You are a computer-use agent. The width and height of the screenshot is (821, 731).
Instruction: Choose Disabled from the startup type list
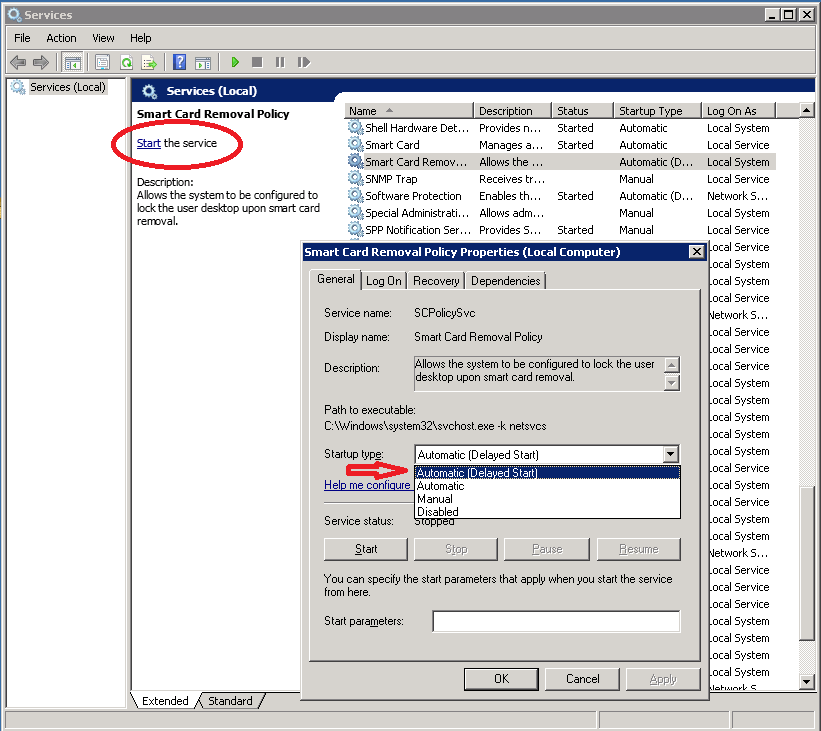click(x=438, y=512)
